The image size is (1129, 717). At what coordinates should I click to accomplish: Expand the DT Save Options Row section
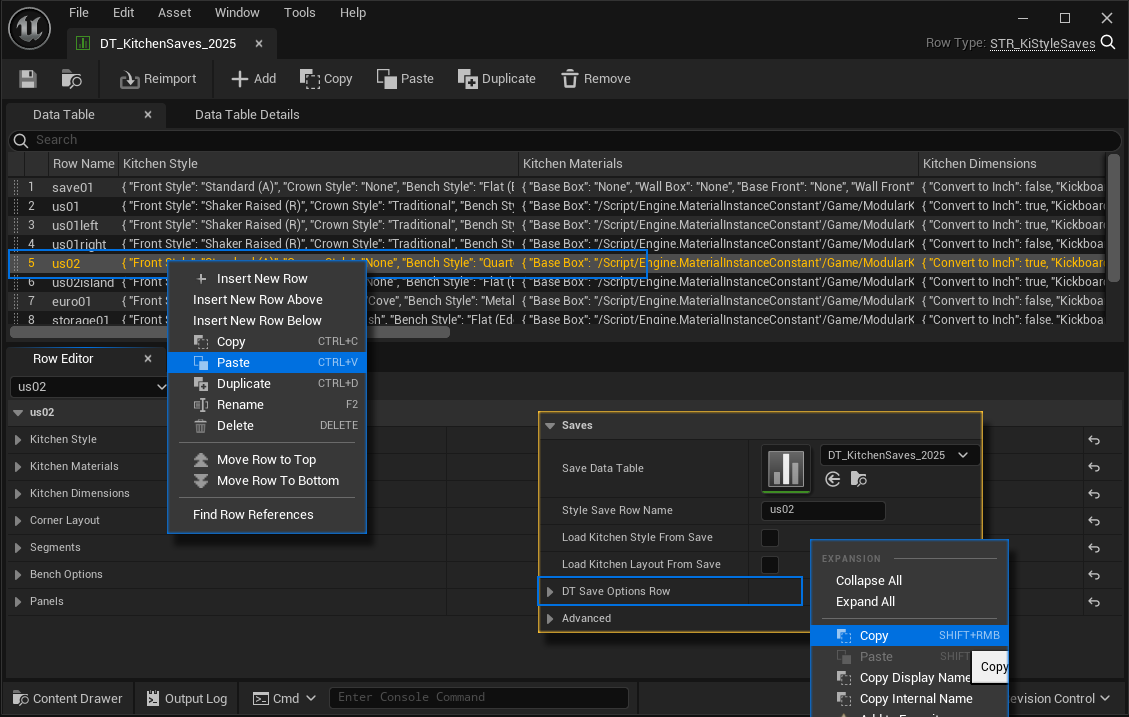(550, 592)
